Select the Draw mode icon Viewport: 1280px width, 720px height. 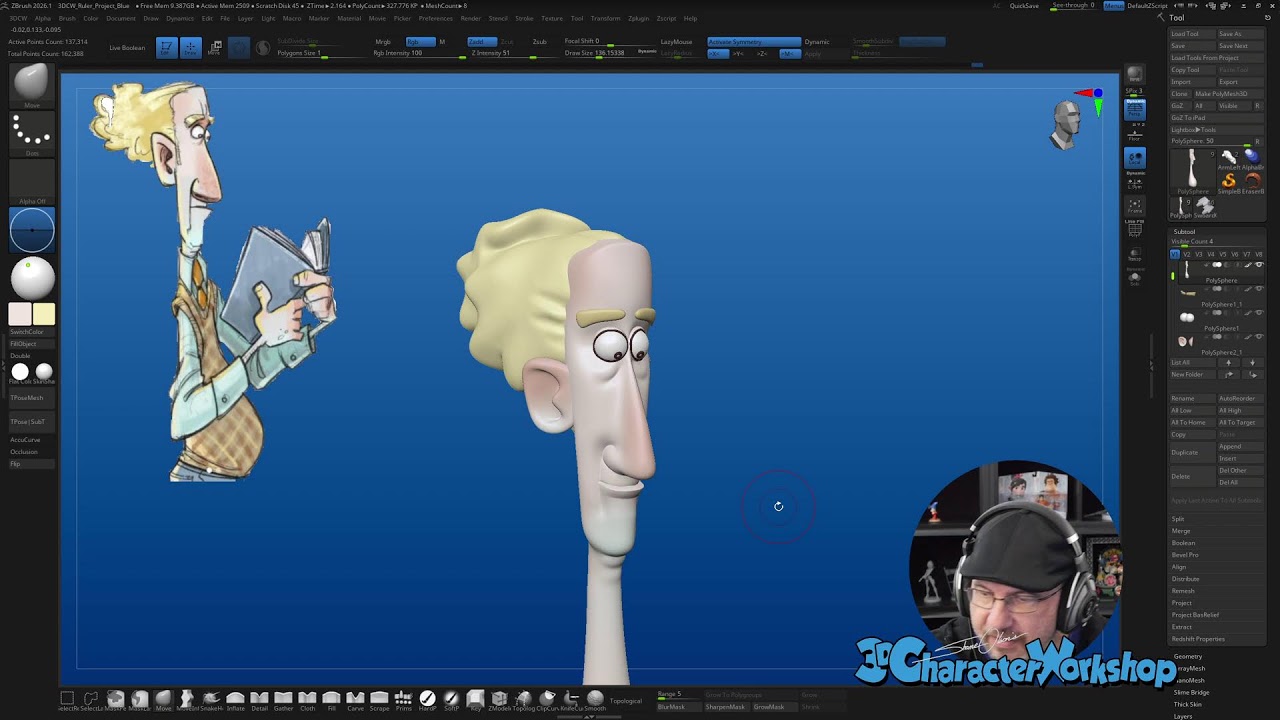[x=190, y=47]
